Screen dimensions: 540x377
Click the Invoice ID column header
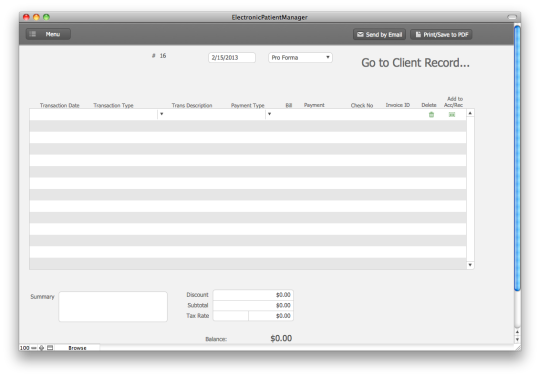point(398,105)
